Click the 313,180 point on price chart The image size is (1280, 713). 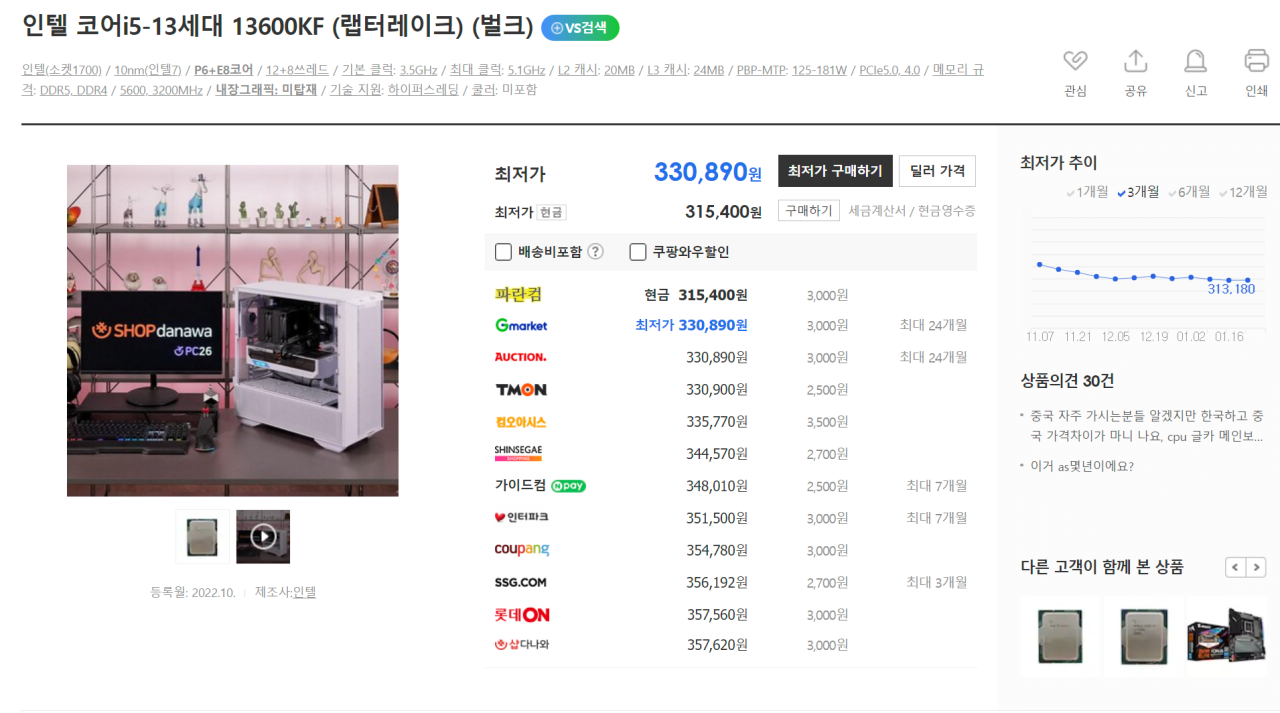click(1247, 281)
